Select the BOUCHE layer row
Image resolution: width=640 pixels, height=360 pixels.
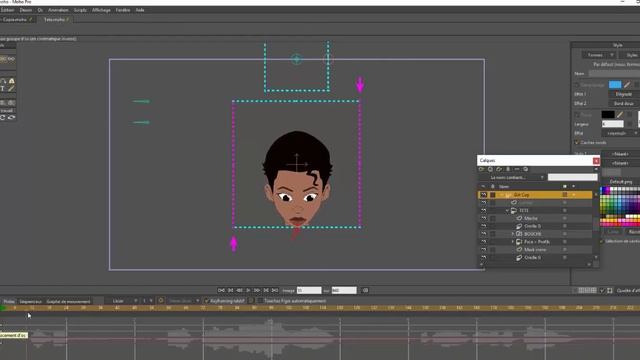pyautogui.click(x=535, y=234)
